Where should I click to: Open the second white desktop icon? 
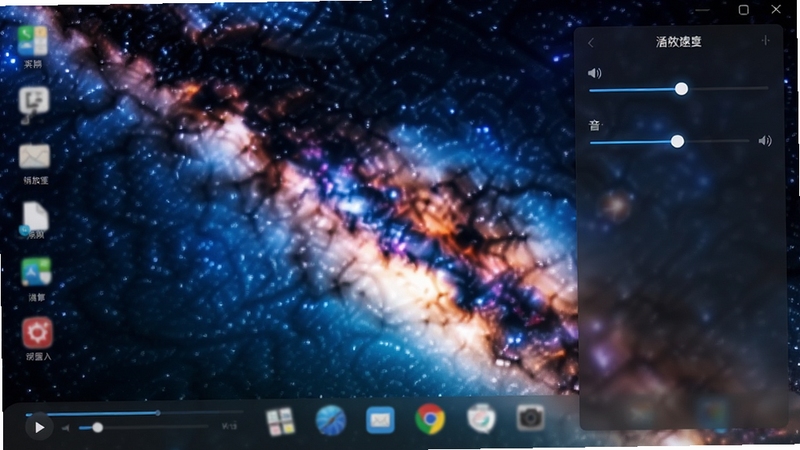(x=34, y=103)
